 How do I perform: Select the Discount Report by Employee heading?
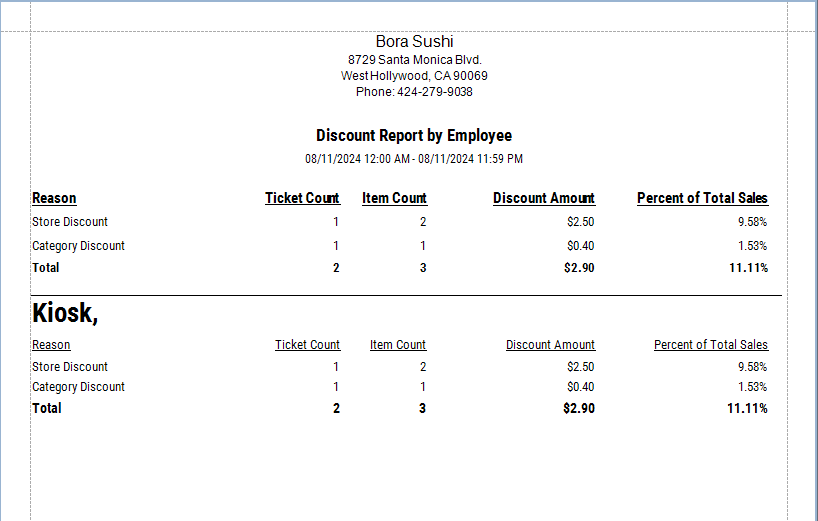tap(414, 136)
